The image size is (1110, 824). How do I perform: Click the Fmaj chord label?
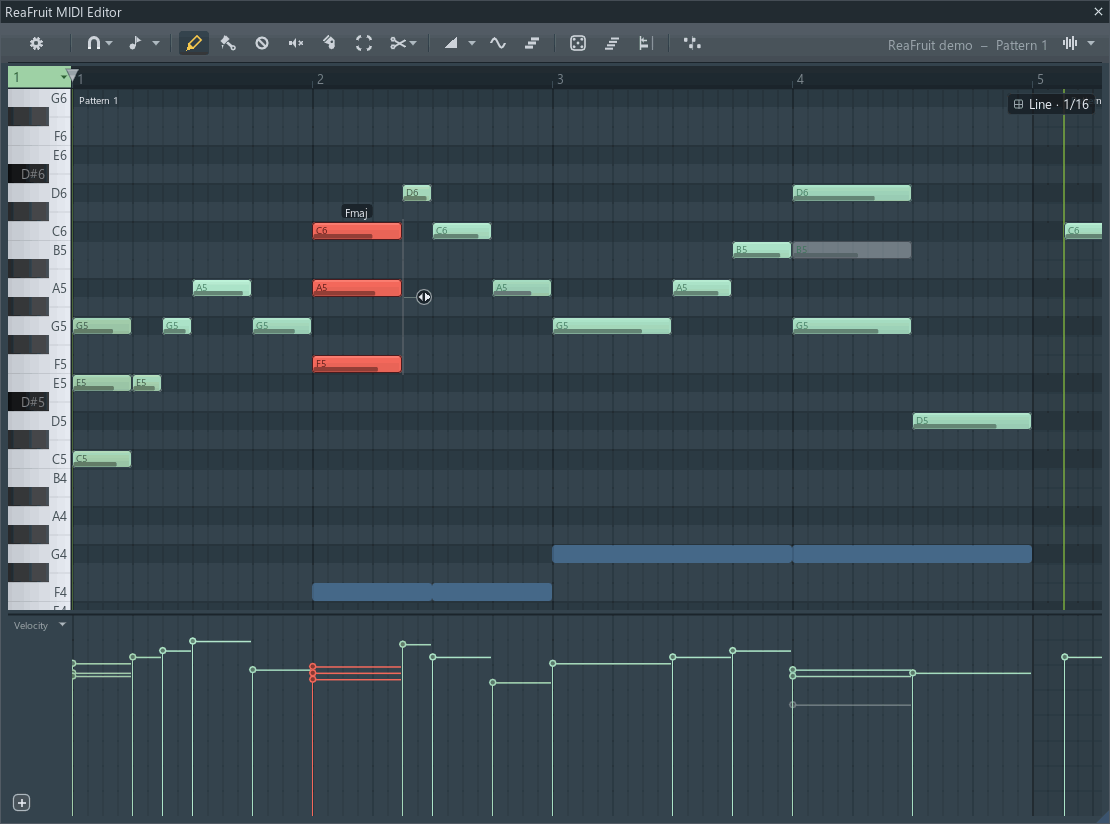(356, 212)
